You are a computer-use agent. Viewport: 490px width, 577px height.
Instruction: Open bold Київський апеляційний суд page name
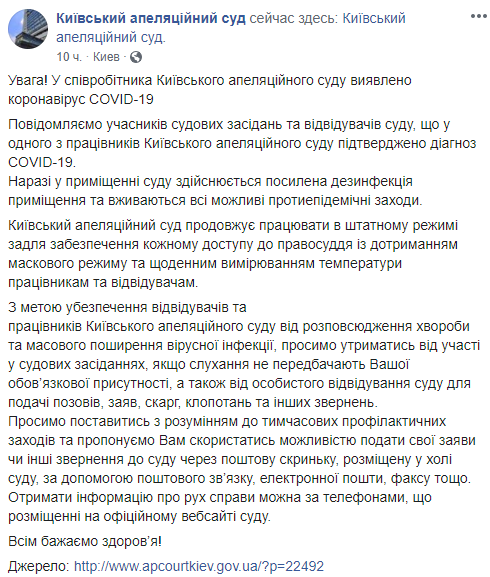[151, 18]
